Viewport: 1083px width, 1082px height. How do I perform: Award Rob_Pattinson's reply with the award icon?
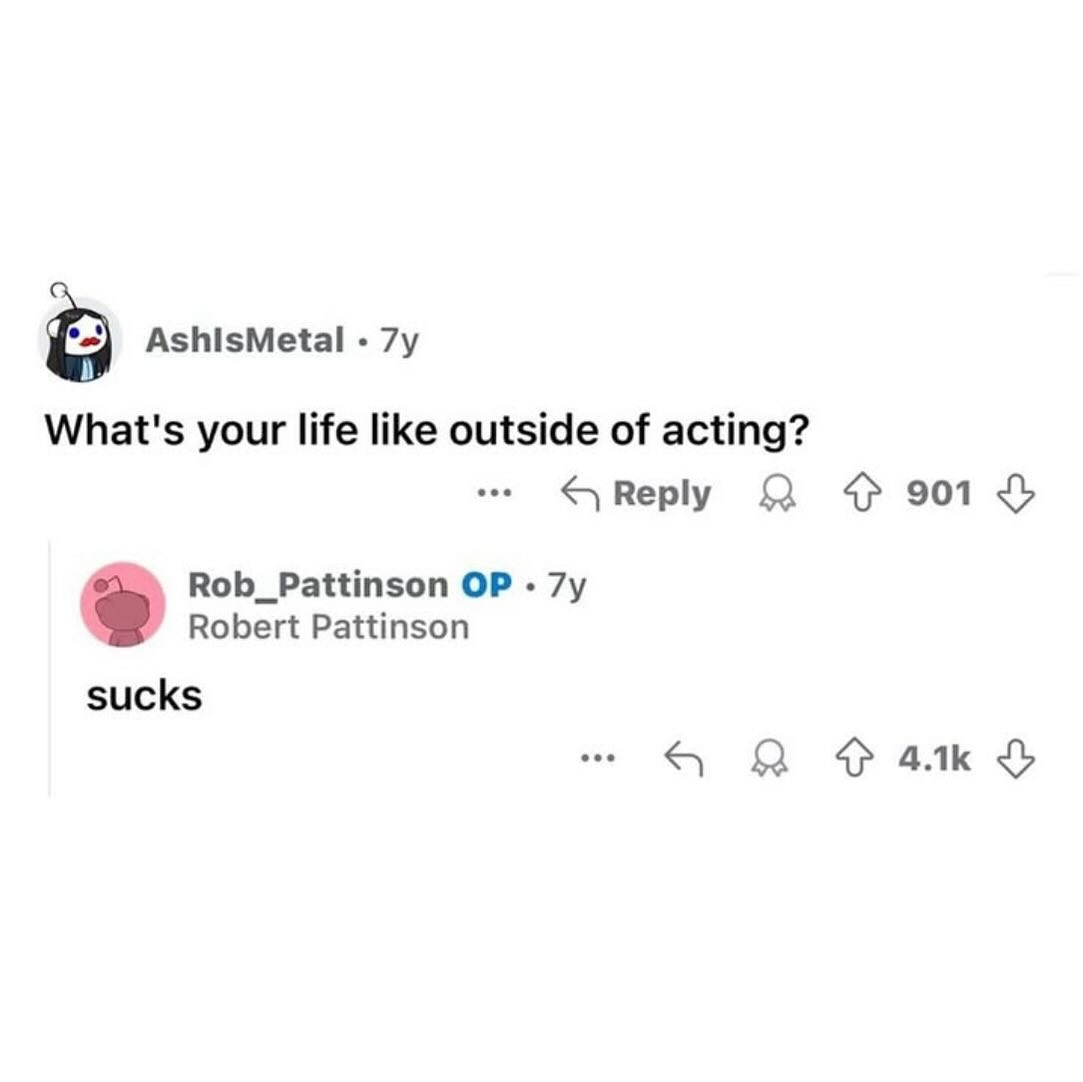tap(769, 759)
